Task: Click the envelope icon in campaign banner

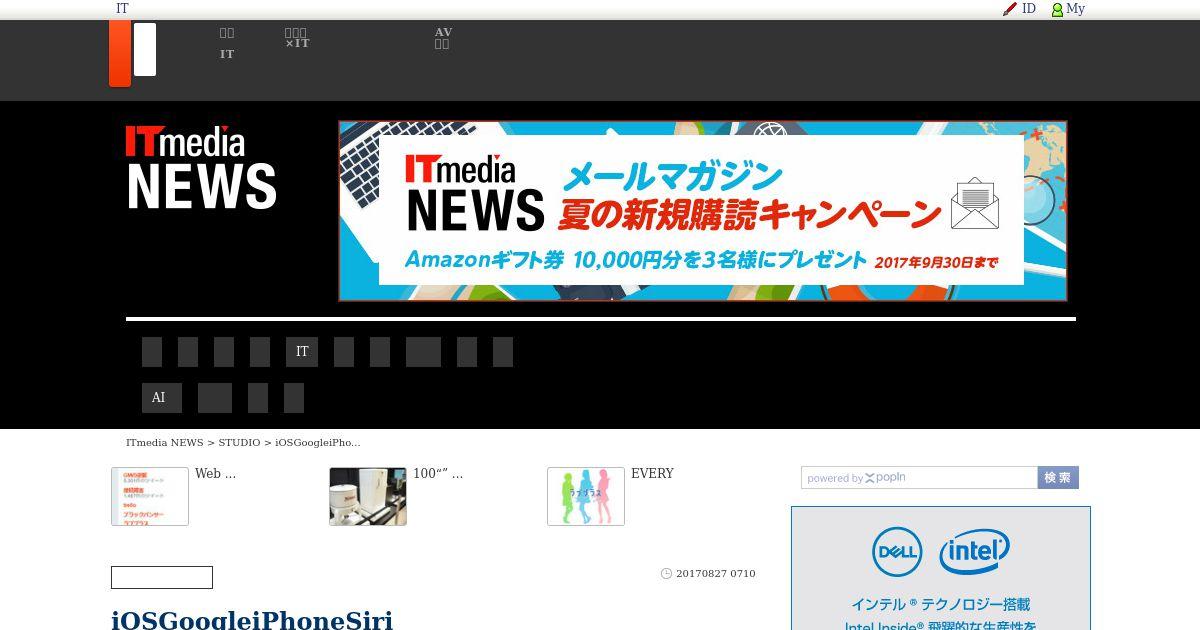Action: [x=975, y=204]
